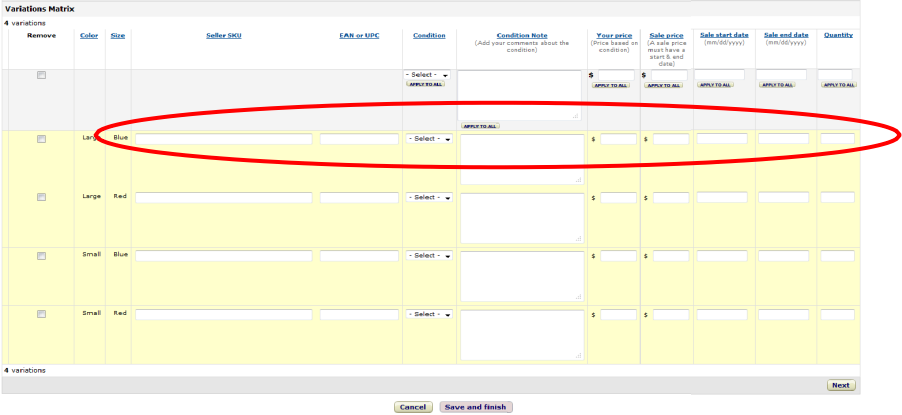Click the Quantity input for Small Blue
Screen dimensions: 902x415
837,256
